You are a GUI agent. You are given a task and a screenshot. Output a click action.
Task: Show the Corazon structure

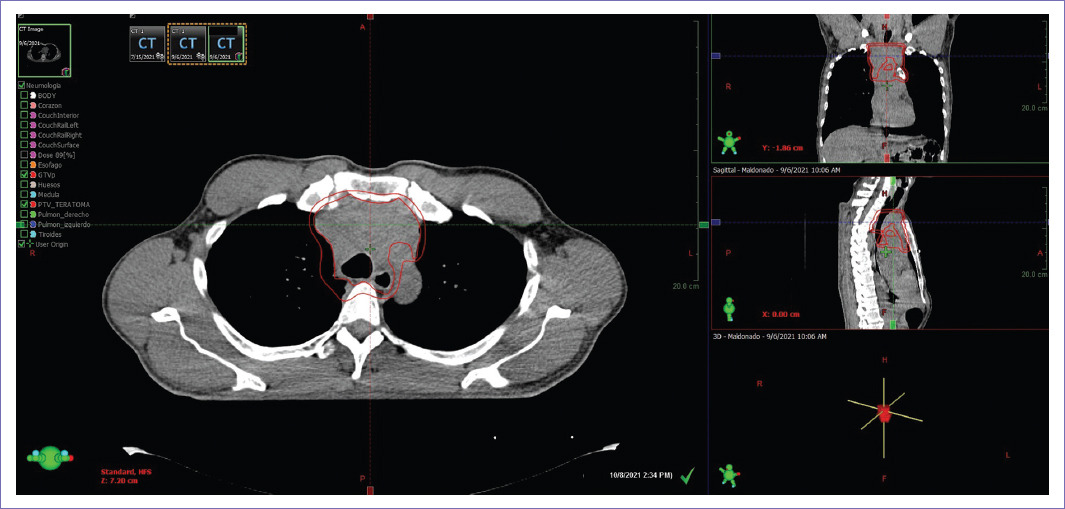[25, 105]
